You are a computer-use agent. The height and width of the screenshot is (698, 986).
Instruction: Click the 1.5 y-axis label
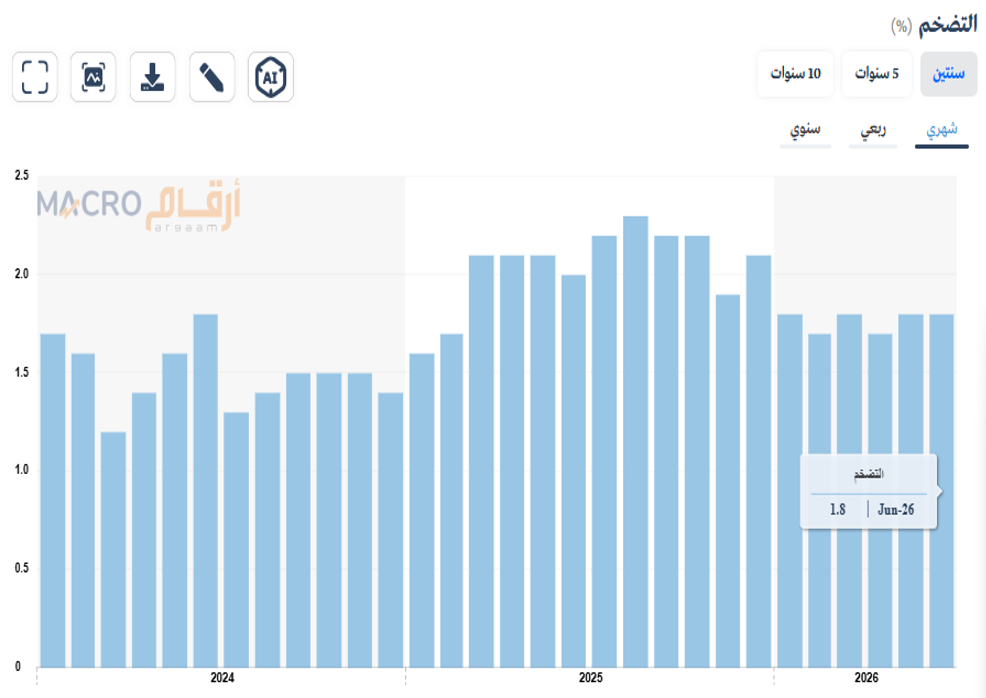(x=22, y=372)
